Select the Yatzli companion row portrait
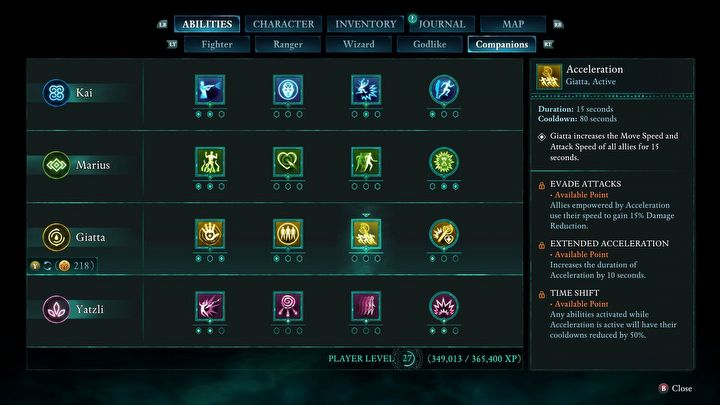720x405 pixels. 56,309
